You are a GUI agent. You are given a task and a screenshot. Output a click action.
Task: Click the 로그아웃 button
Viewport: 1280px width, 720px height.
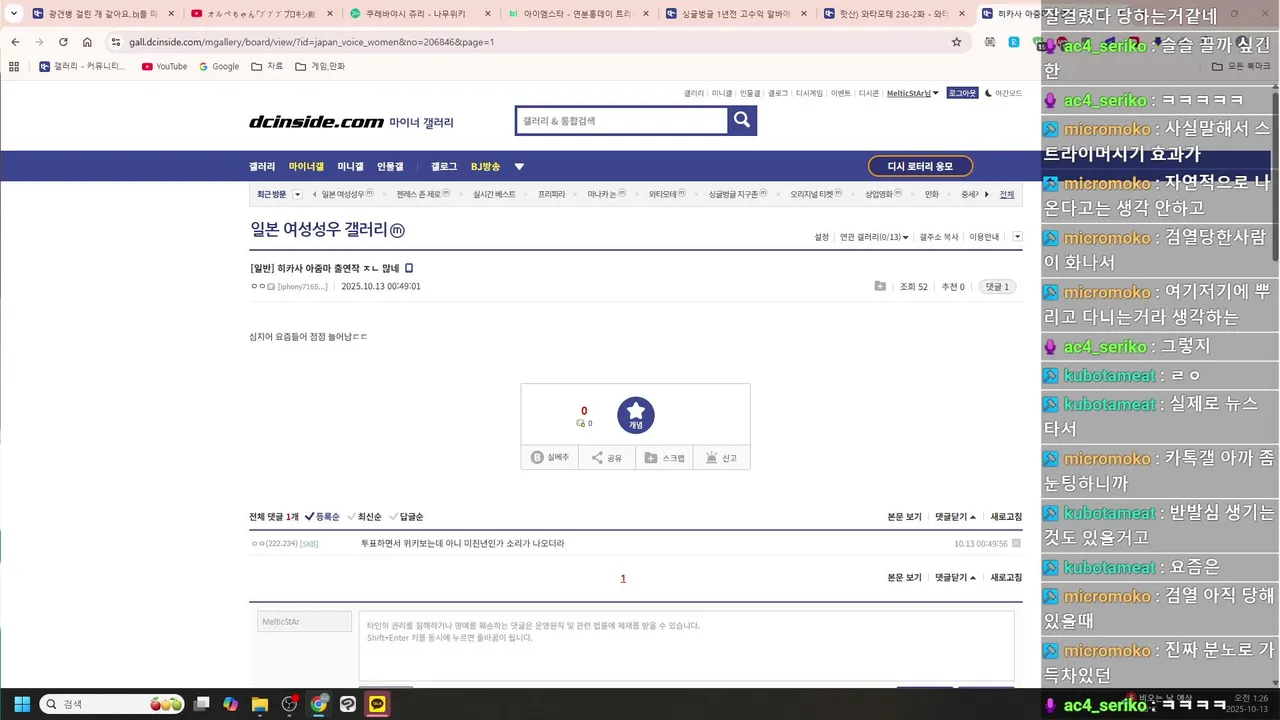962,93
